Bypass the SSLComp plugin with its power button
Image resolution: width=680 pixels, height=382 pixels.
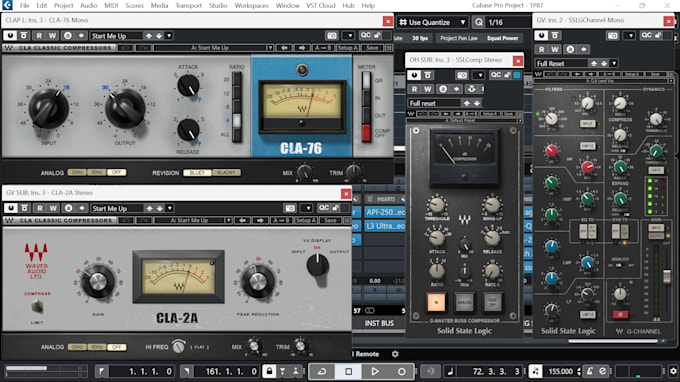(x=414, y=75)
